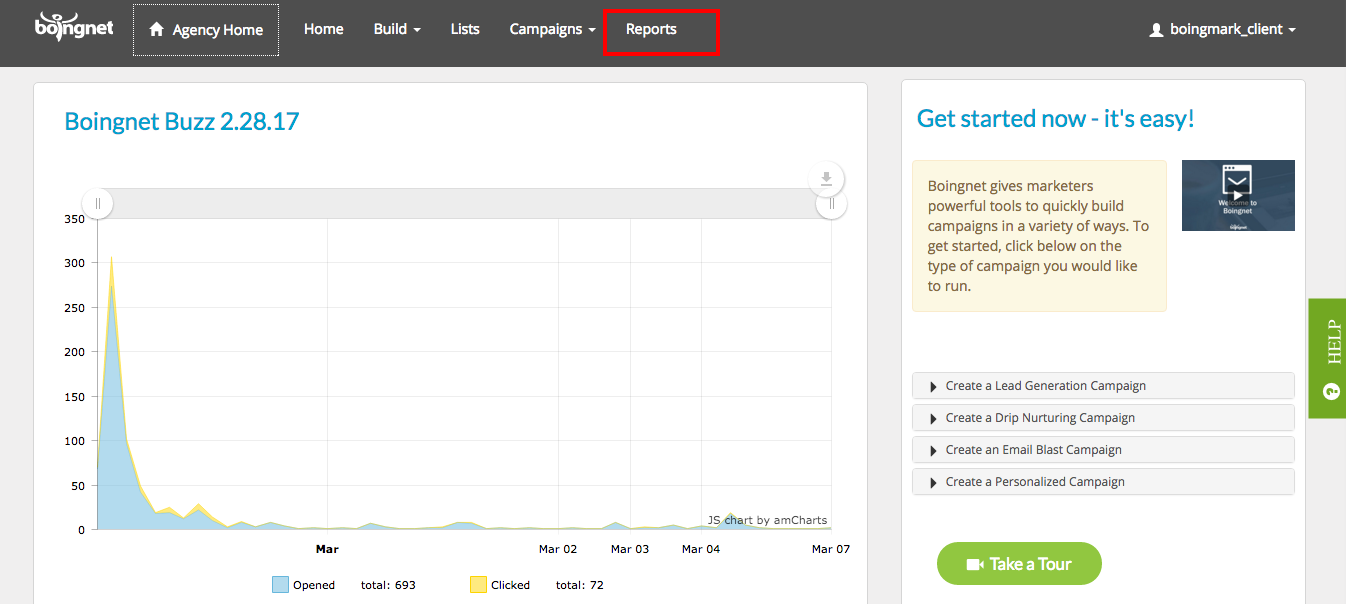Click the Clicked legend label
The image size is (1346, 604).
coord(510,585)
